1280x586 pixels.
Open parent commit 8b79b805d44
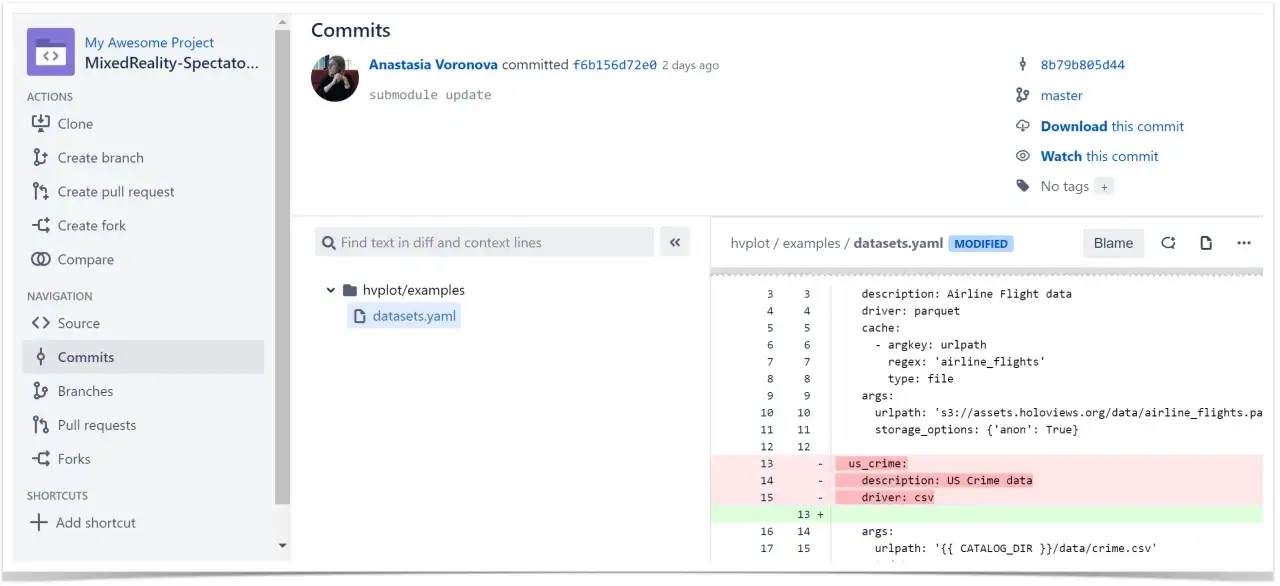[1083, 65]
